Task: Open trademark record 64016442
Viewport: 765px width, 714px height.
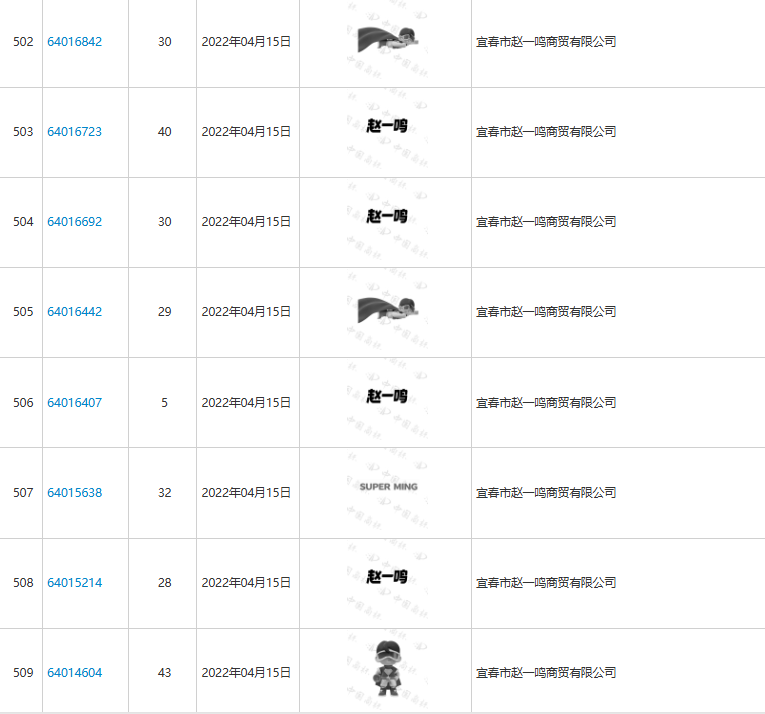Action: coord(74,312)
